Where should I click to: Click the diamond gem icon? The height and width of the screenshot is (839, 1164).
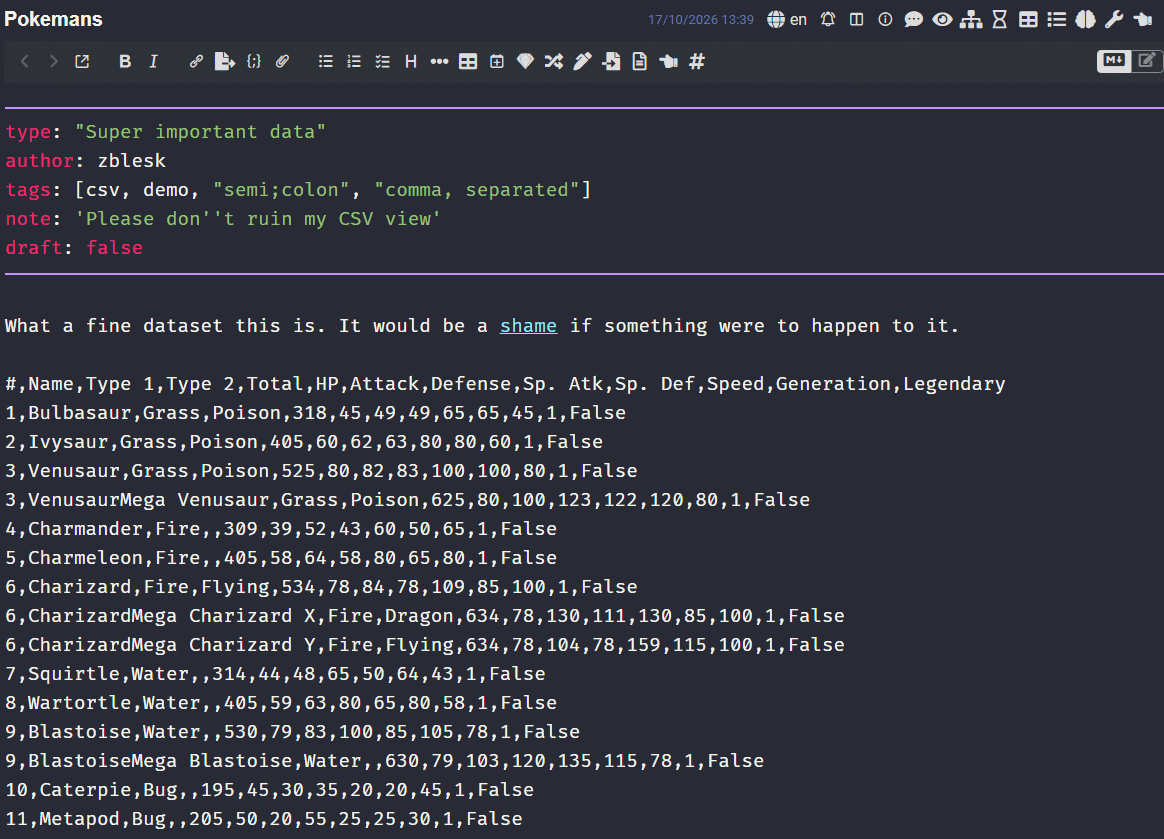coord(525,62)
